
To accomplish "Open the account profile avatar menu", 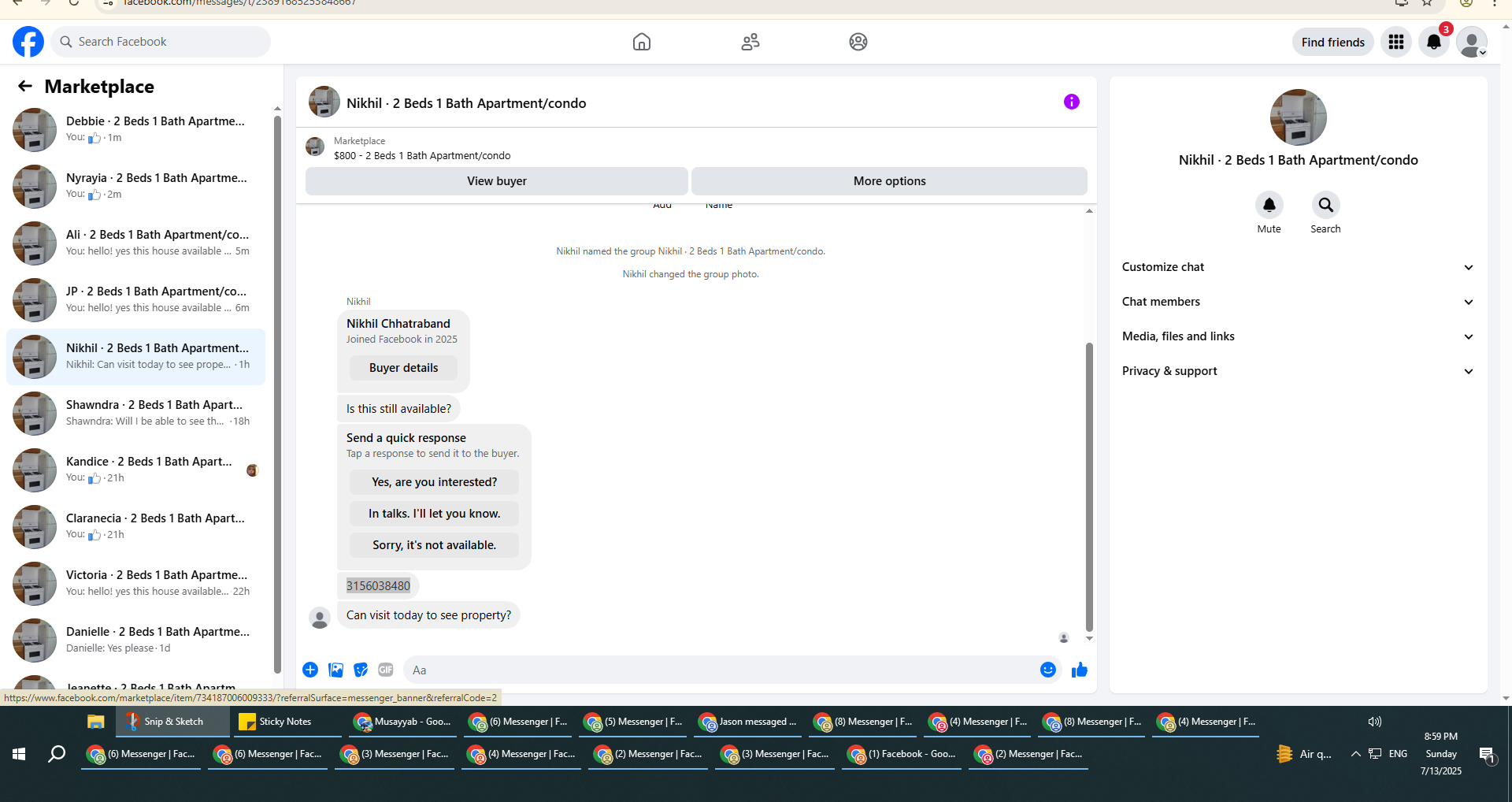I will 1472,42.
